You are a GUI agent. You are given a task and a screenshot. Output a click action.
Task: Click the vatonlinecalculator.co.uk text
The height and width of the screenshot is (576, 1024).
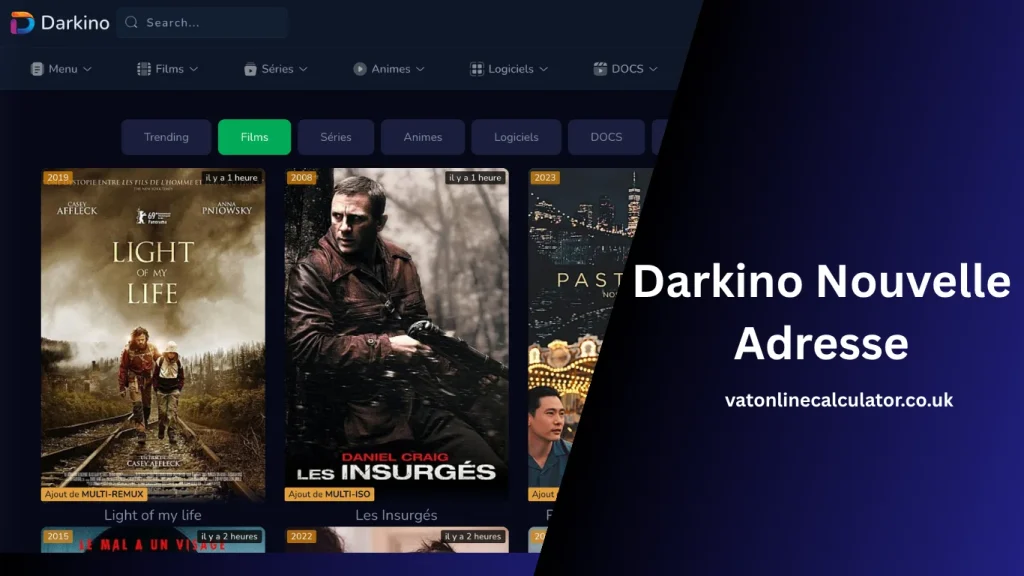(x=839, y=400)
